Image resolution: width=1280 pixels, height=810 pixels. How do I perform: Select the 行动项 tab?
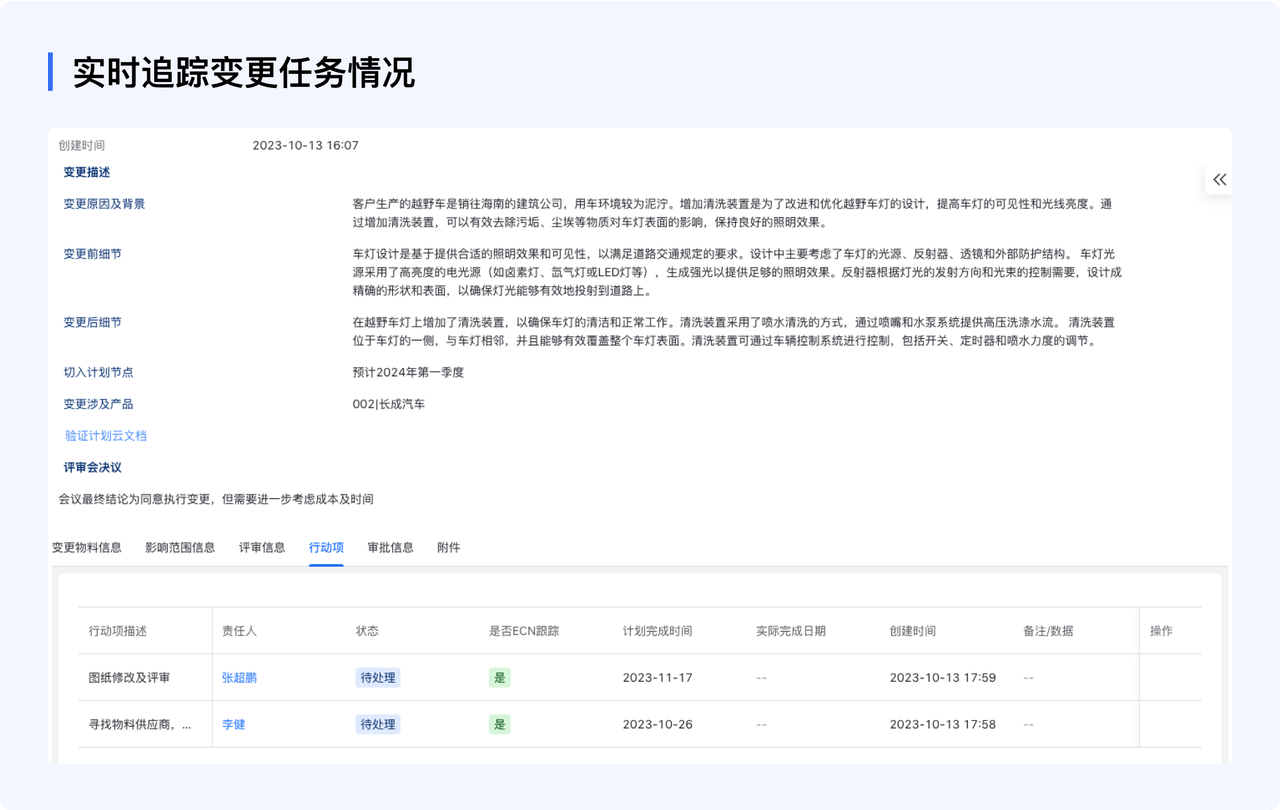point(326,547)
